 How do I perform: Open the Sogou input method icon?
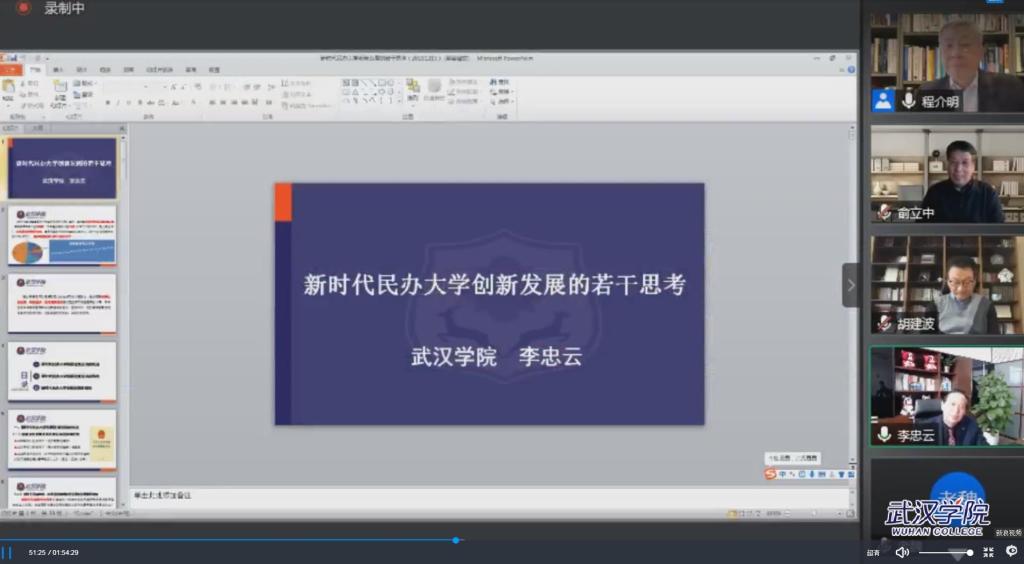coord(771,474)
